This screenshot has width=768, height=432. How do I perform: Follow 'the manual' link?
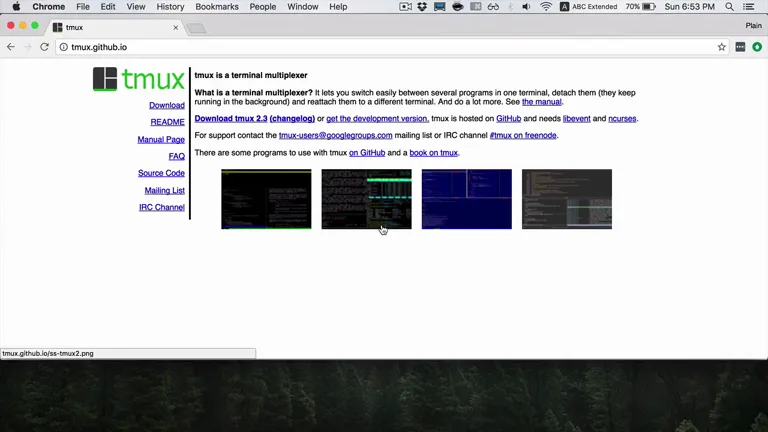tap(541, 102)
